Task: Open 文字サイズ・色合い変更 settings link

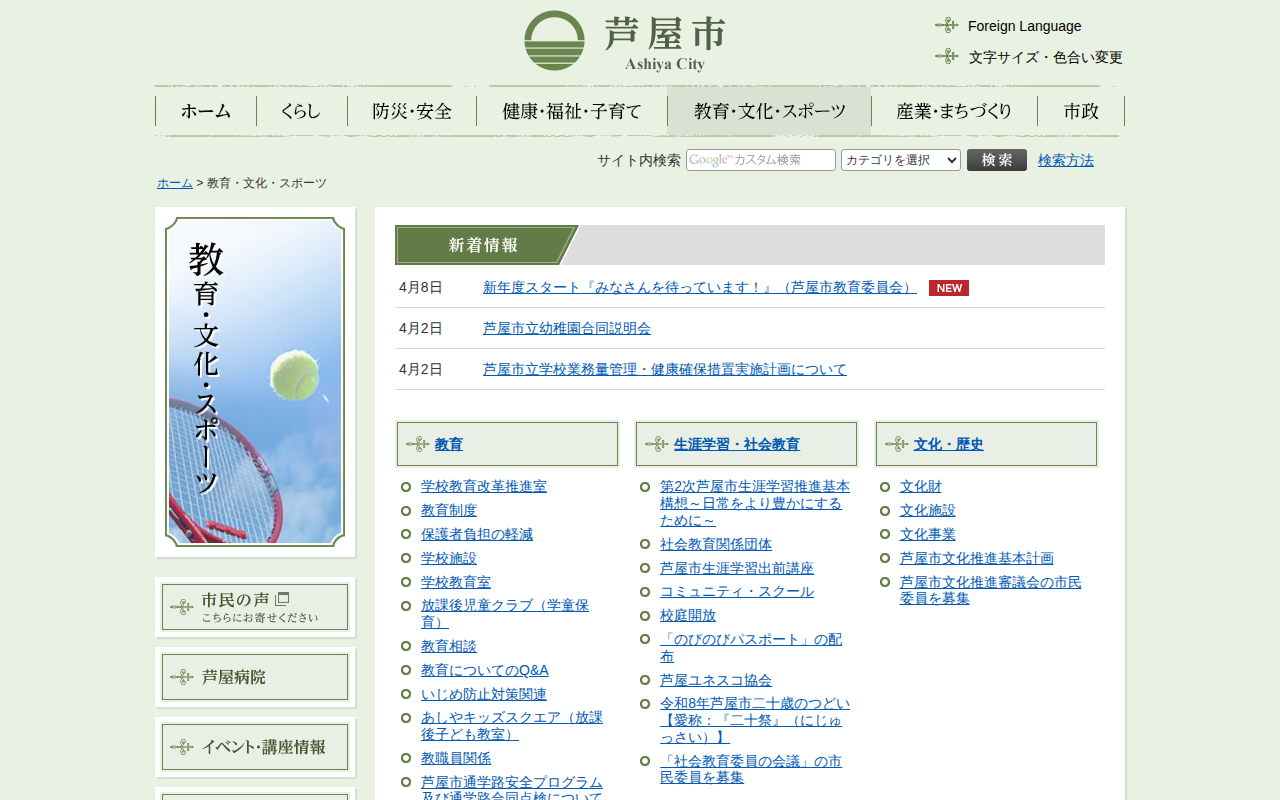Action: [x=1046, y=57]
